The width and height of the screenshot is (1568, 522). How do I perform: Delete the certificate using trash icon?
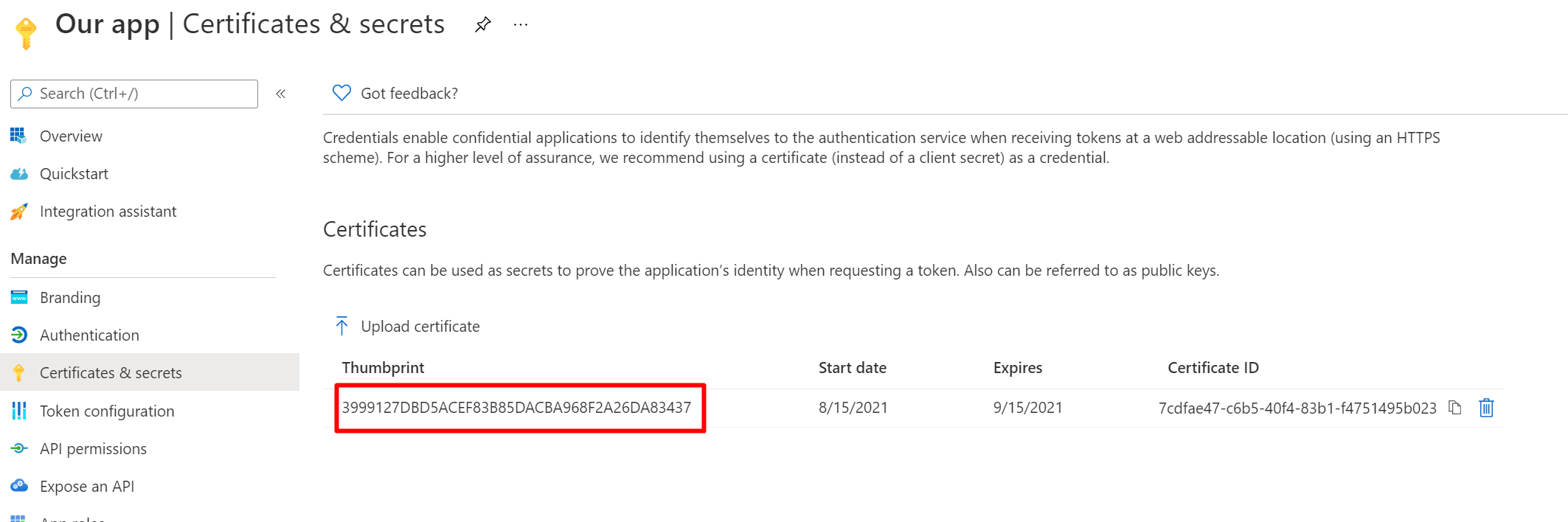(x=1486, y=408)
